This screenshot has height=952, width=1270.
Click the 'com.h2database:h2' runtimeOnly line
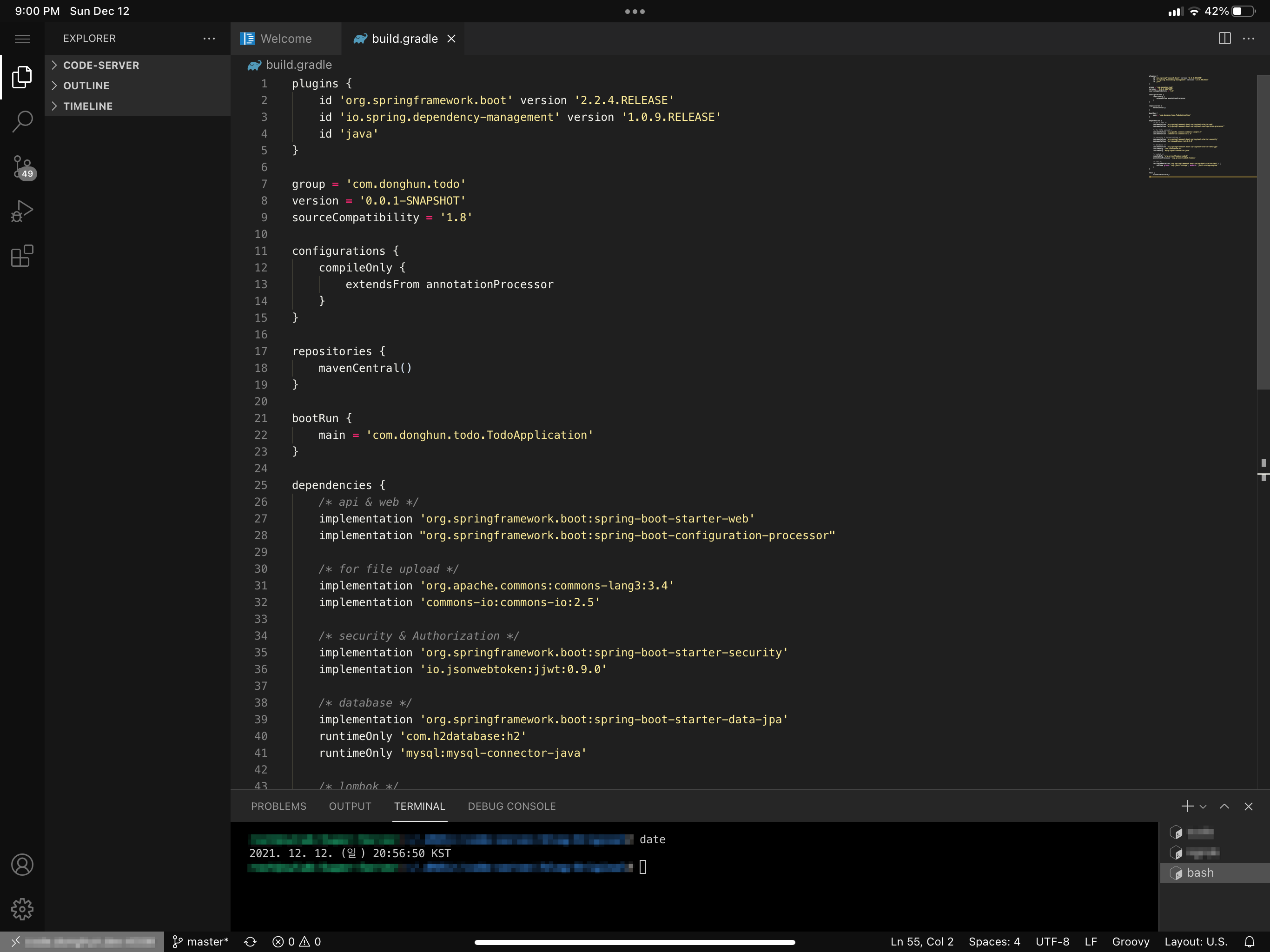(423, 736)
